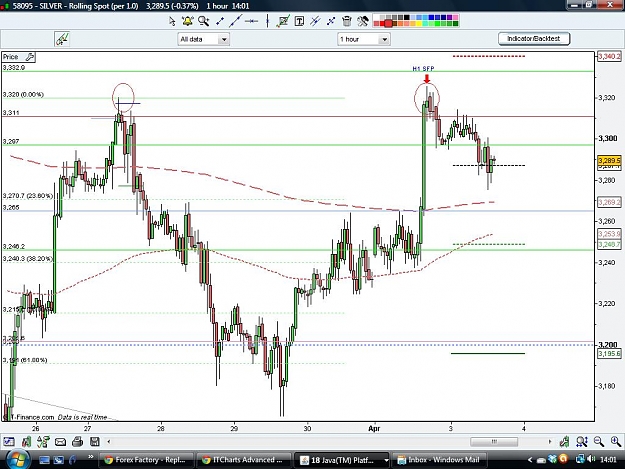This screenshot has height=469, width=625.
Task: Click the 3,270.7 (23.60%) Fibonacci label
Action: pyautogui.click(x=28, y=196)
